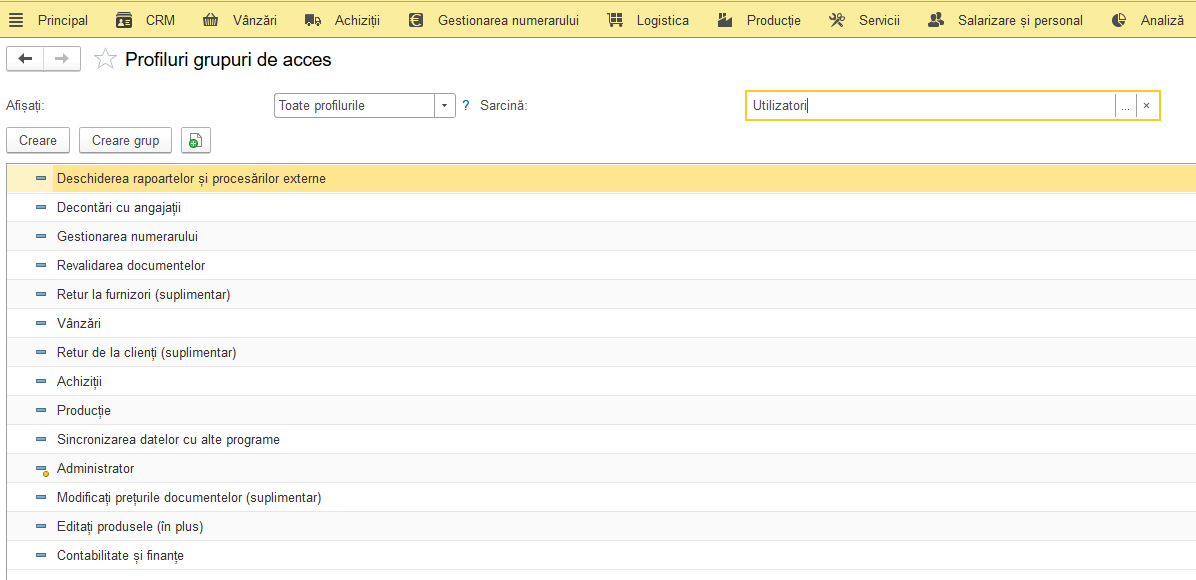1196x580 pixels.
Task: Open the Producție section menu
Action: pyautogui.click(x=774, y=21)
